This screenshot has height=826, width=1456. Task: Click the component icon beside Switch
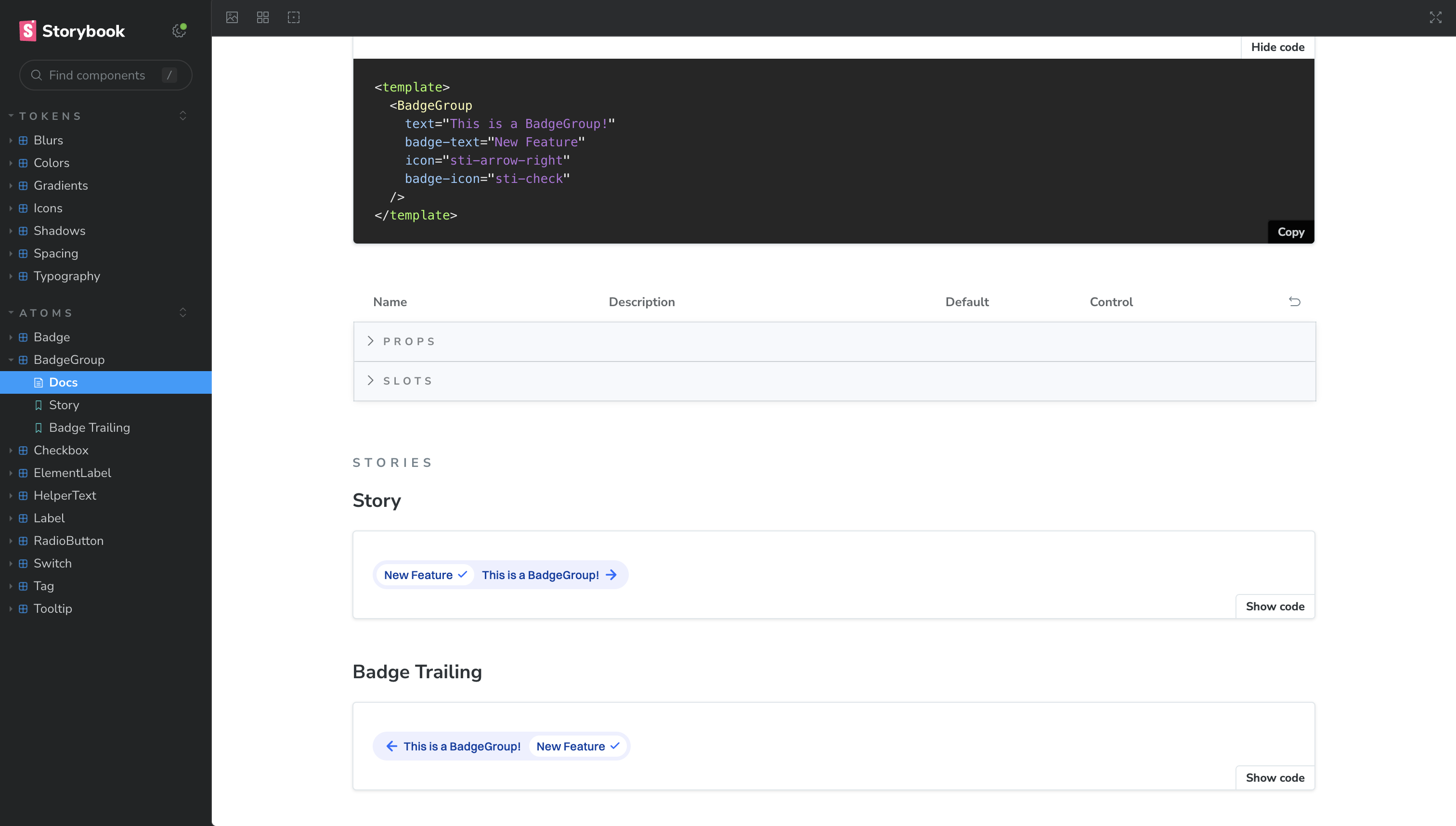click(x=23, y=563)
